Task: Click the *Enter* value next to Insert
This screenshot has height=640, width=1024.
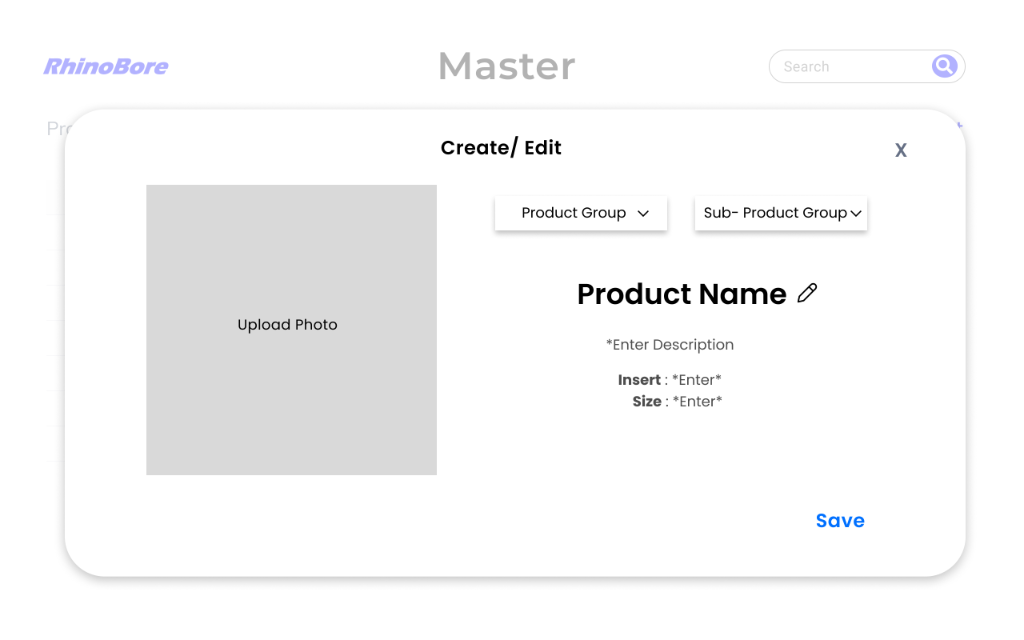Action: click(697, 380)
